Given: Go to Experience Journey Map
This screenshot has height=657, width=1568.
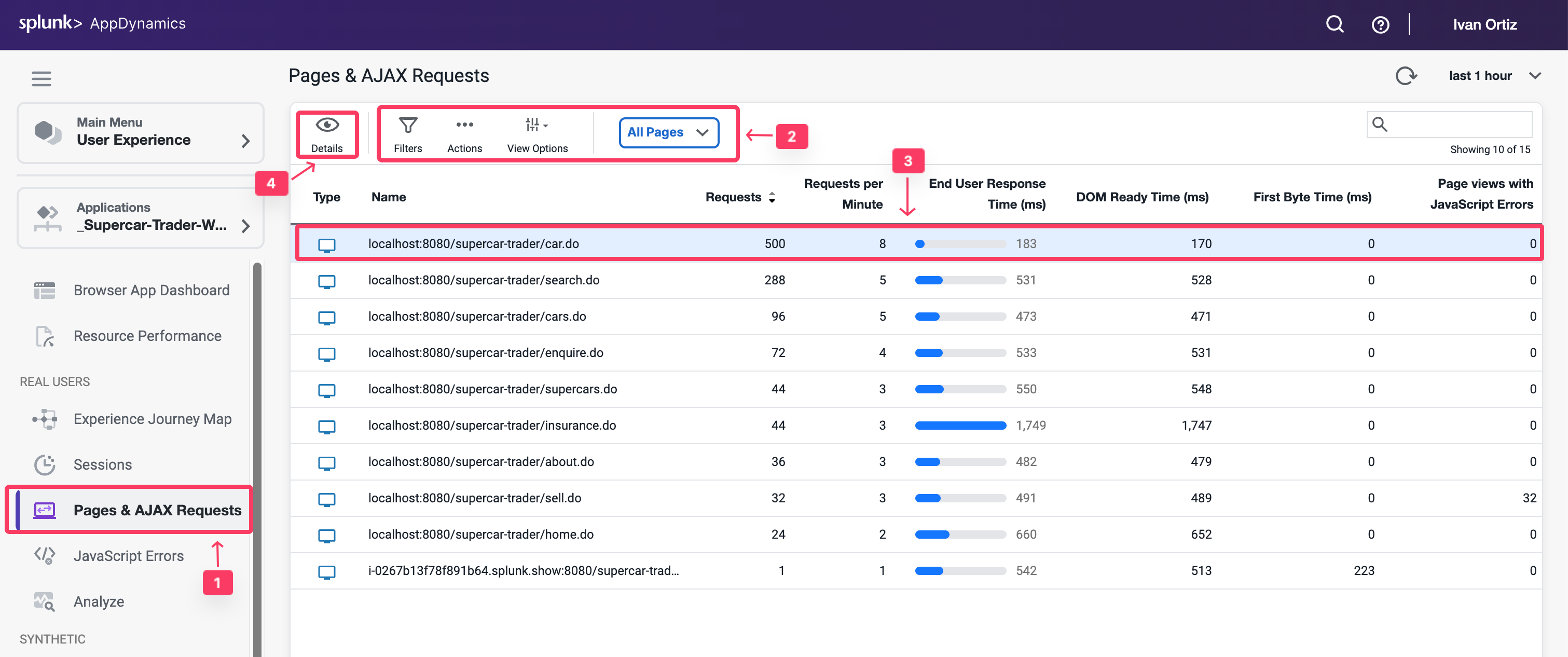Looking at the screenshot, I should click(152, 419).
